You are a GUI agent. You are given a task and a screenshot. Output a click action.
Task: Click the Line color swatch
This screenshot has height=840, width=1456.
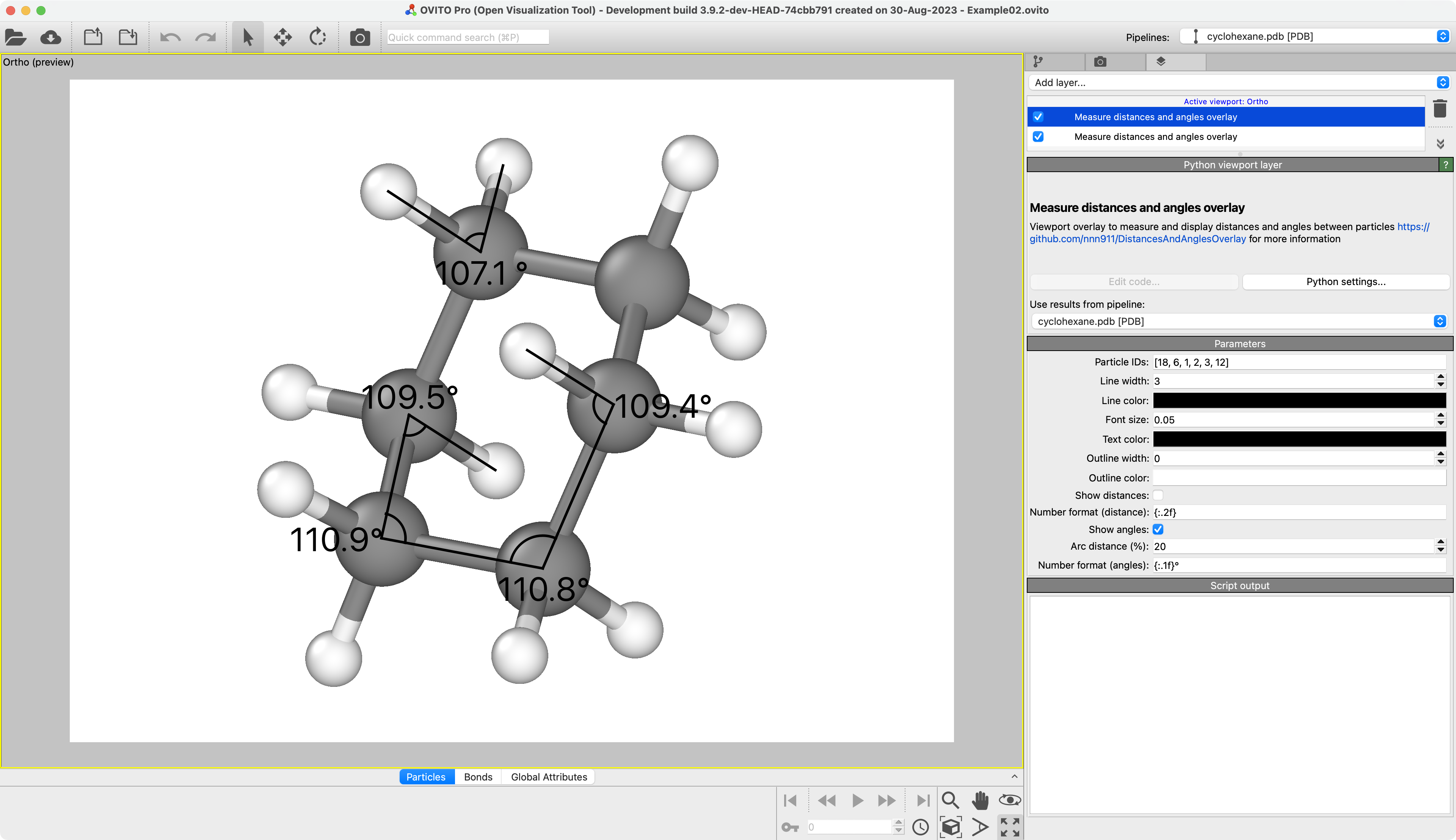(x=1299, y=400)
